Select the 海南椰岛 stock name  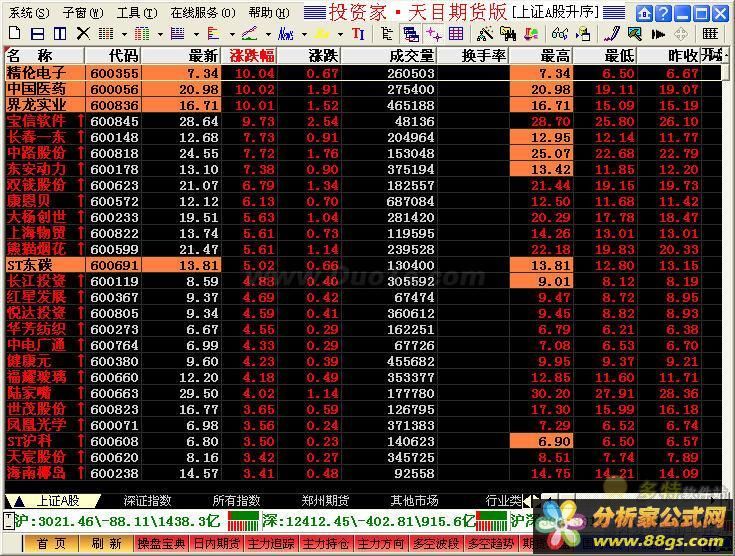click(x=36, y=473)
